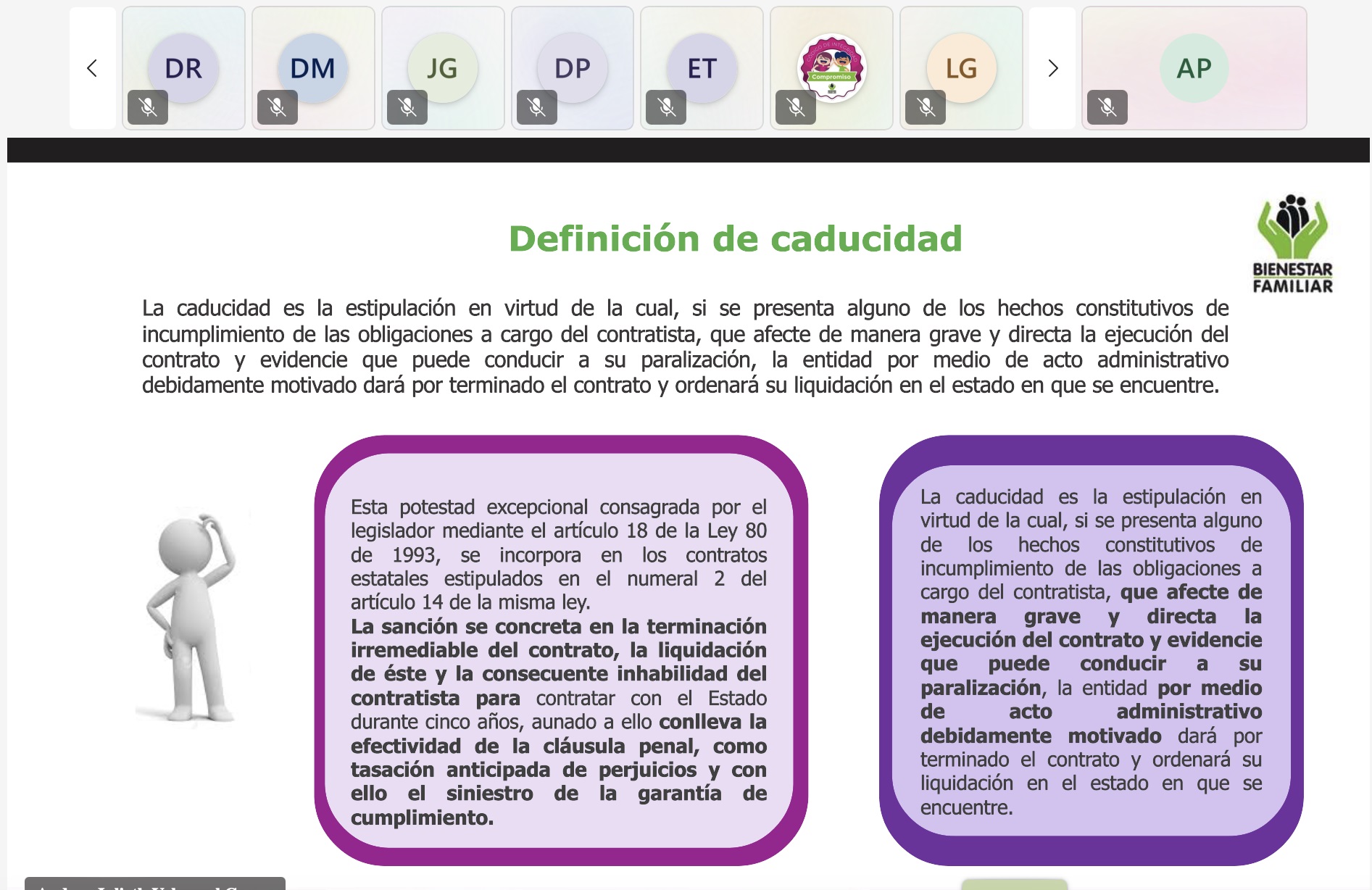The width and height of the screenshot is (1372, 890).
Task: Click the muted mic icon on DP's tile
Action: pyautogui.click(x=537, y=107)
